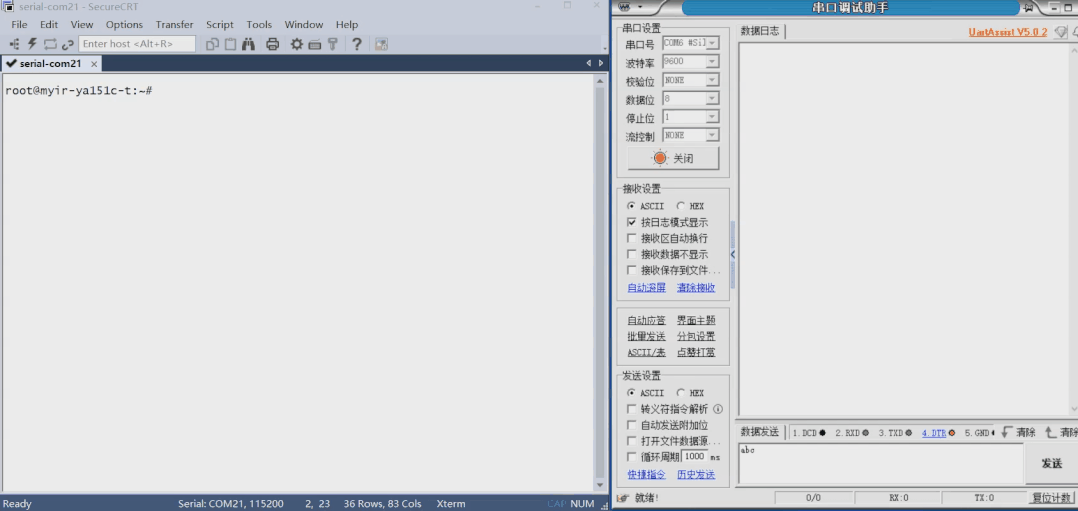This screenshot has width=1078, height=511.
Task: Click the 关闭 port button
Action: pos(673,158)
